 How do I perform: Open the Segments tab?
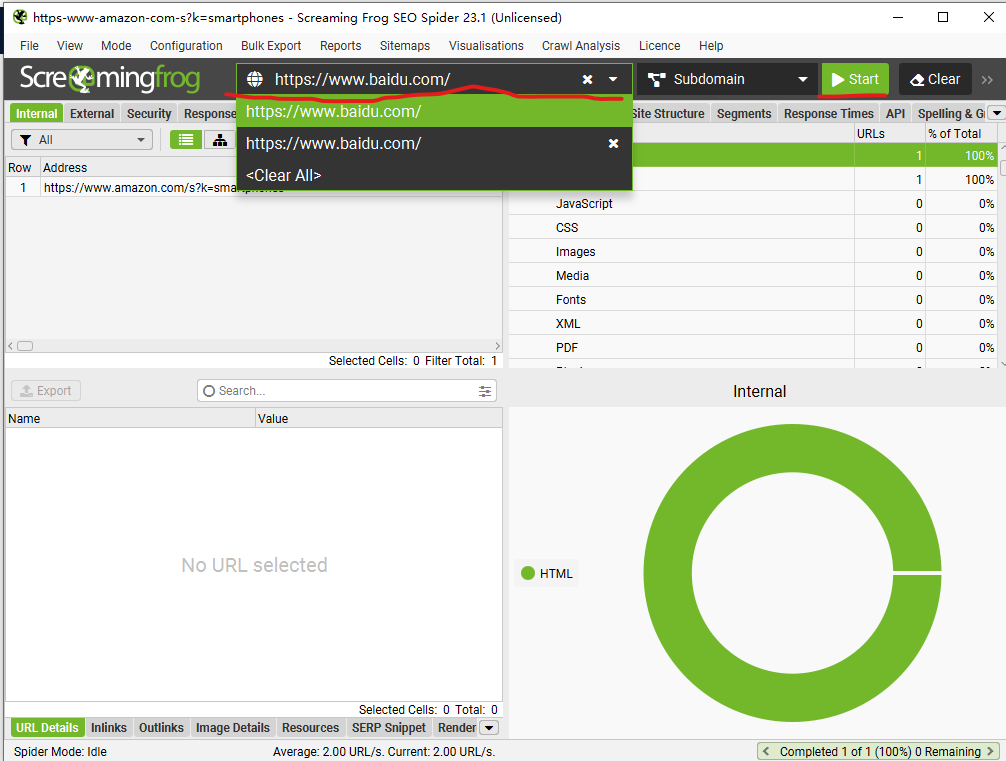744,114
